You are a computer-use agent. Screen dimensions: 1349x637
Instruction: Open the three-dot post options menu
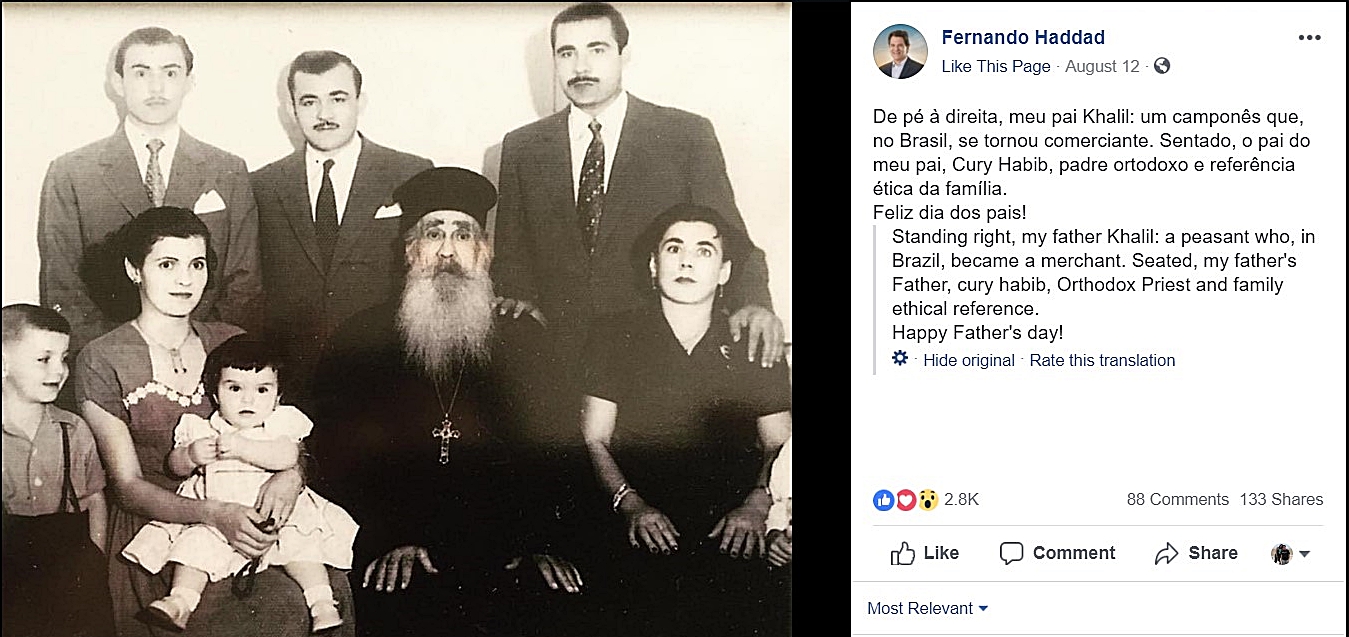(1309, 38)
